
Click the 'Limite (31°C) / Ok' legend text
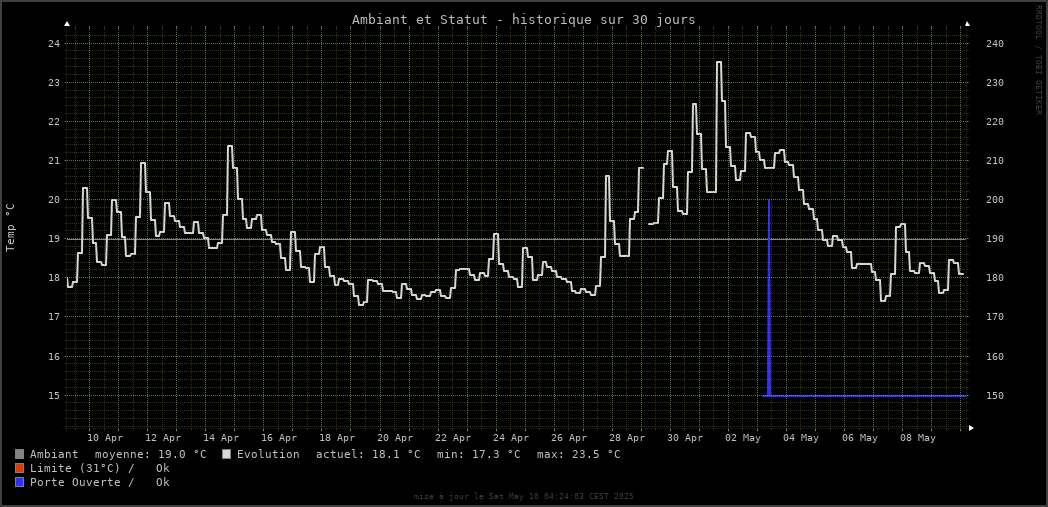100,468
